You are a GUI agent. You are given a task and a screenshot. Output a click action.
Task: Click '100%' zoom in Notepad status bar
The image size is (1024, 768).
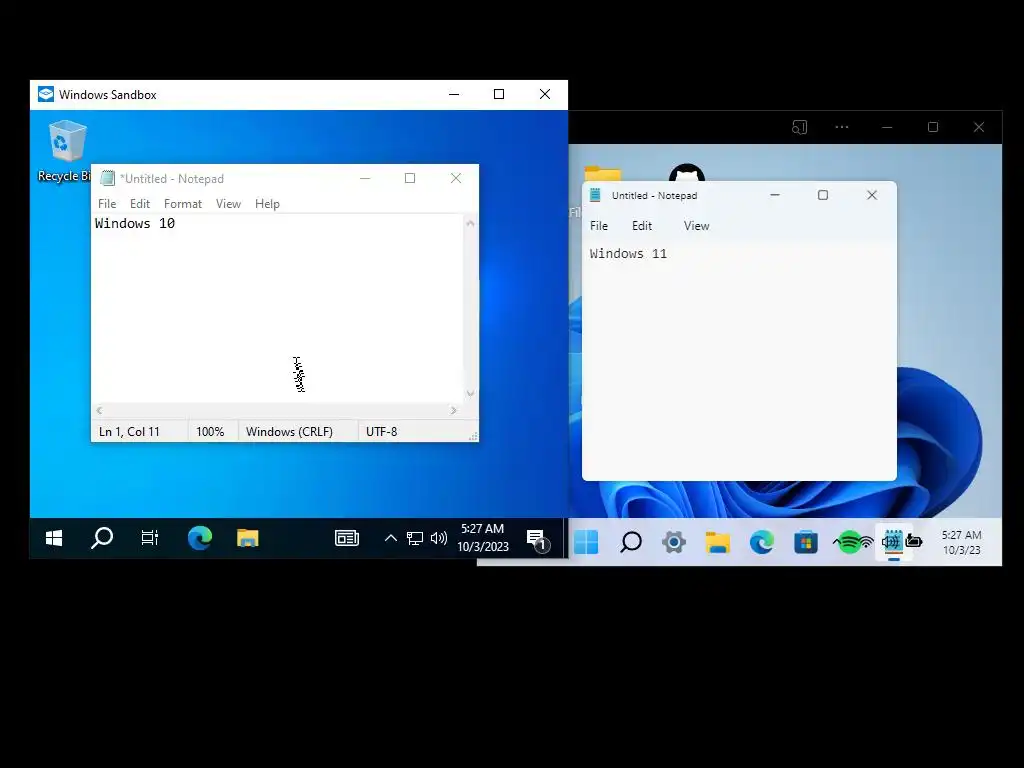click(210, 432)
